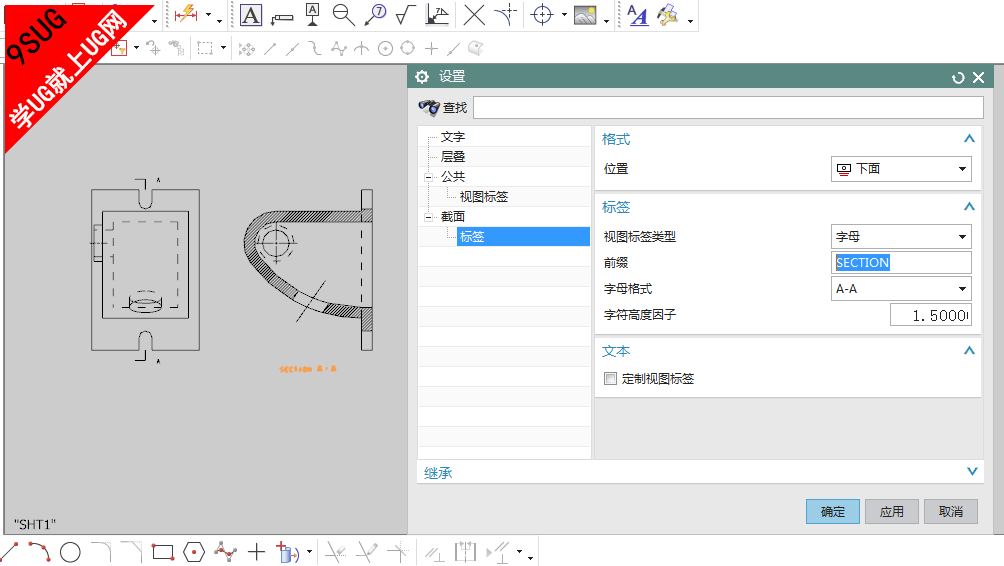Toggle the custom view label checkbox

610,378
